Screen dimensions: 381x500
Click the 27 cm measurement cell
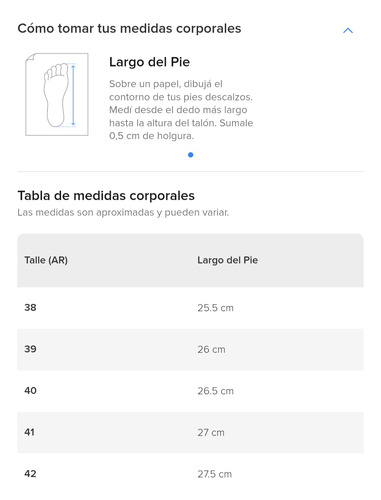tap(211, 432)
